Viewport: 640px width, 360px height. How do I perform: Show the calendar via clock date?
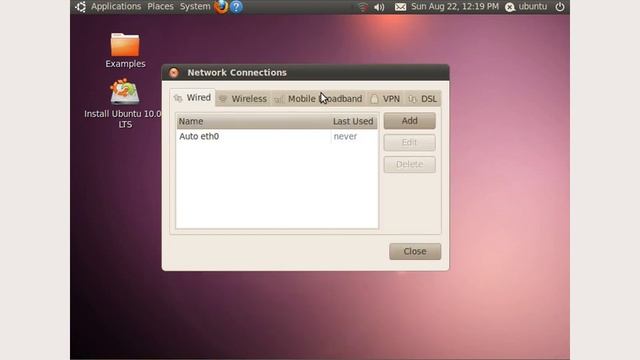(455, 7)
